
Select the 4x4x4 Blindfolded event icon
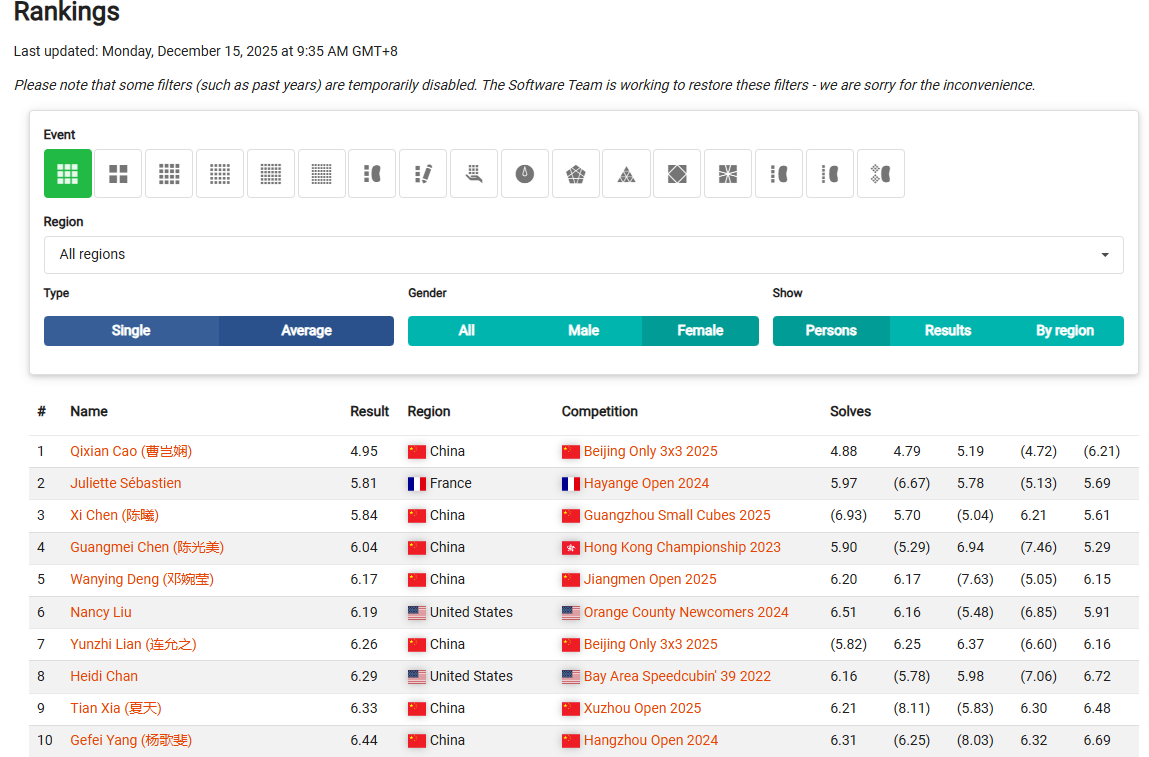pos(779,174)
